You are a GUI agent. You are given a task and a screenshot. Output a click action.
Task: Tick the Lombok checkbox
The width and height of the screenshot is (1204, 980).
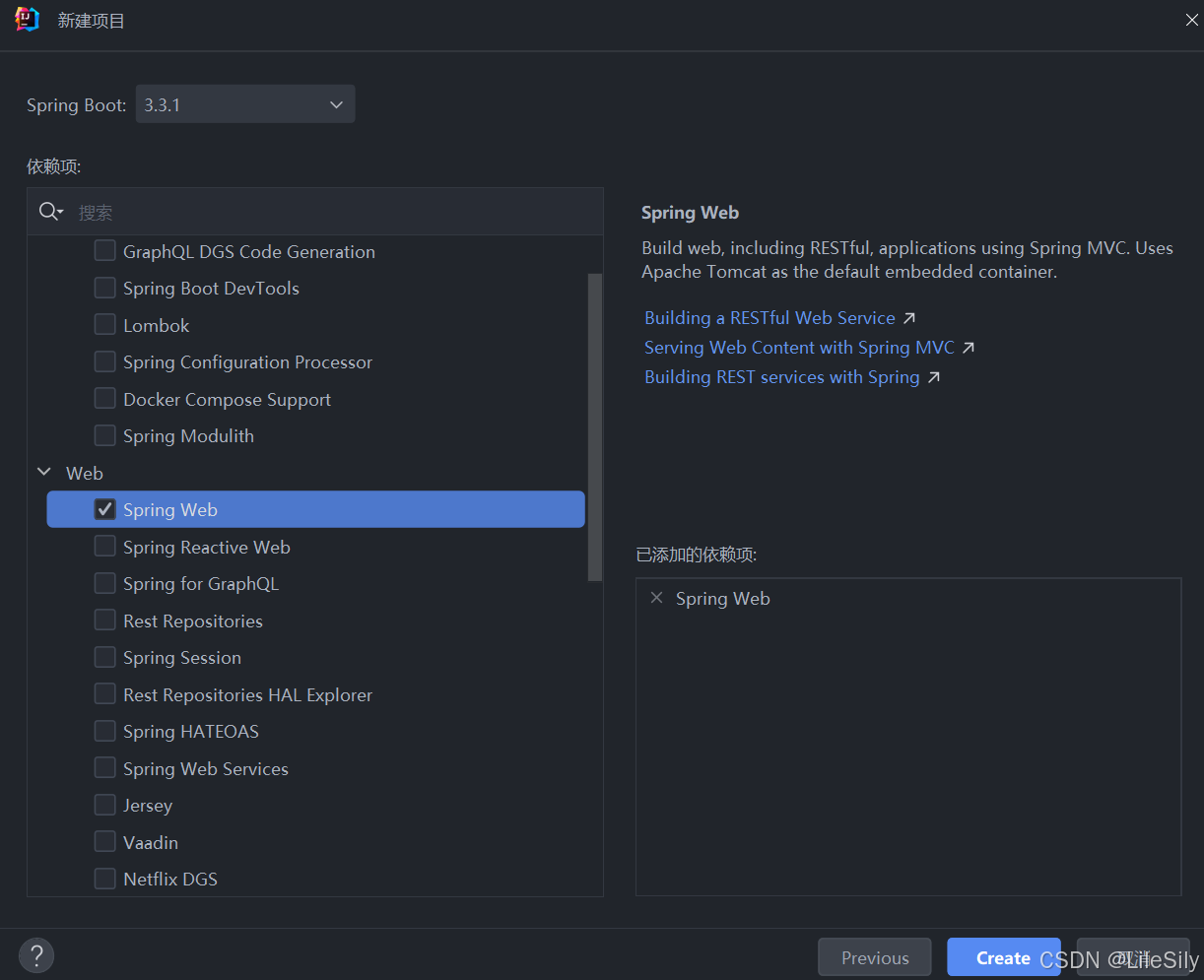pyautogui.click(x=104, y=325)
